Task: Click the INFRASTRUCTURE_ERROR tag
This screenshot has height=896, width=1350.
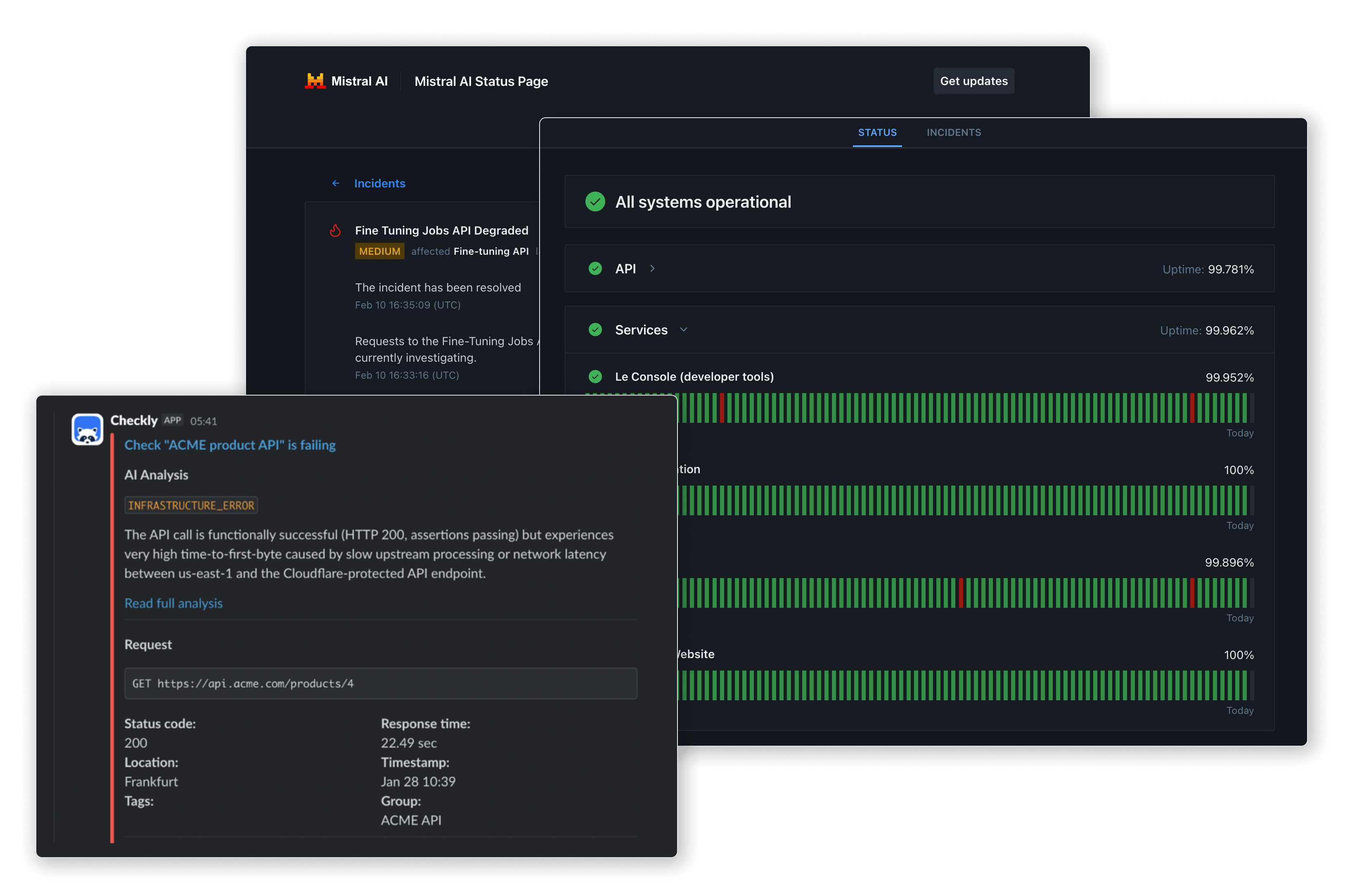Action: (x=191, y=505)
